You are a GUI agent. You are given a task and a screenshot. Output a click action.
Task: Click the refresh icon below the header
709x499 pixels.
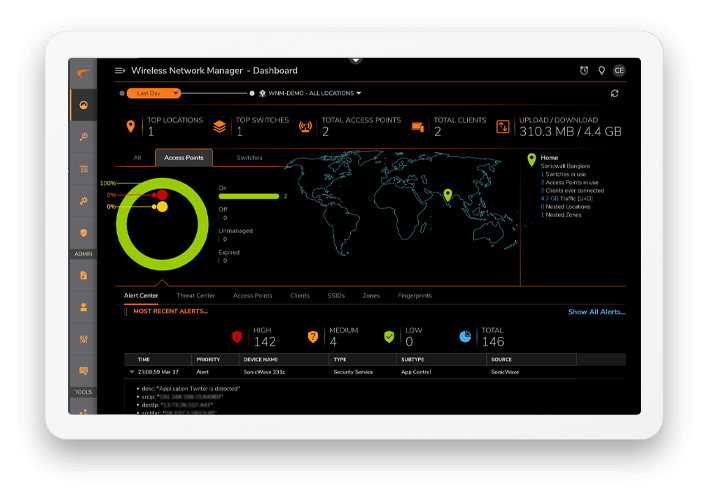coord(614,93)
